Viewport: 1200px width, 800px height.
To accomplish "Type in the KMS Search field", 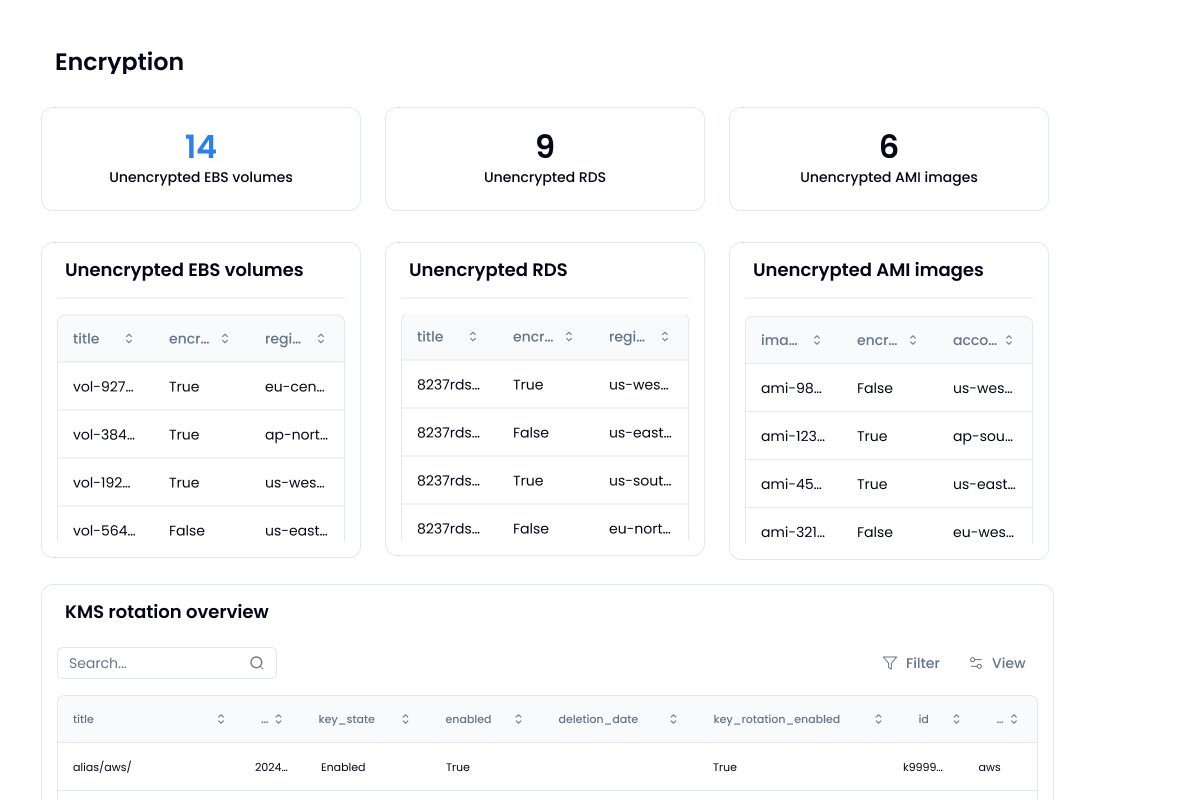I will point(155,663).
